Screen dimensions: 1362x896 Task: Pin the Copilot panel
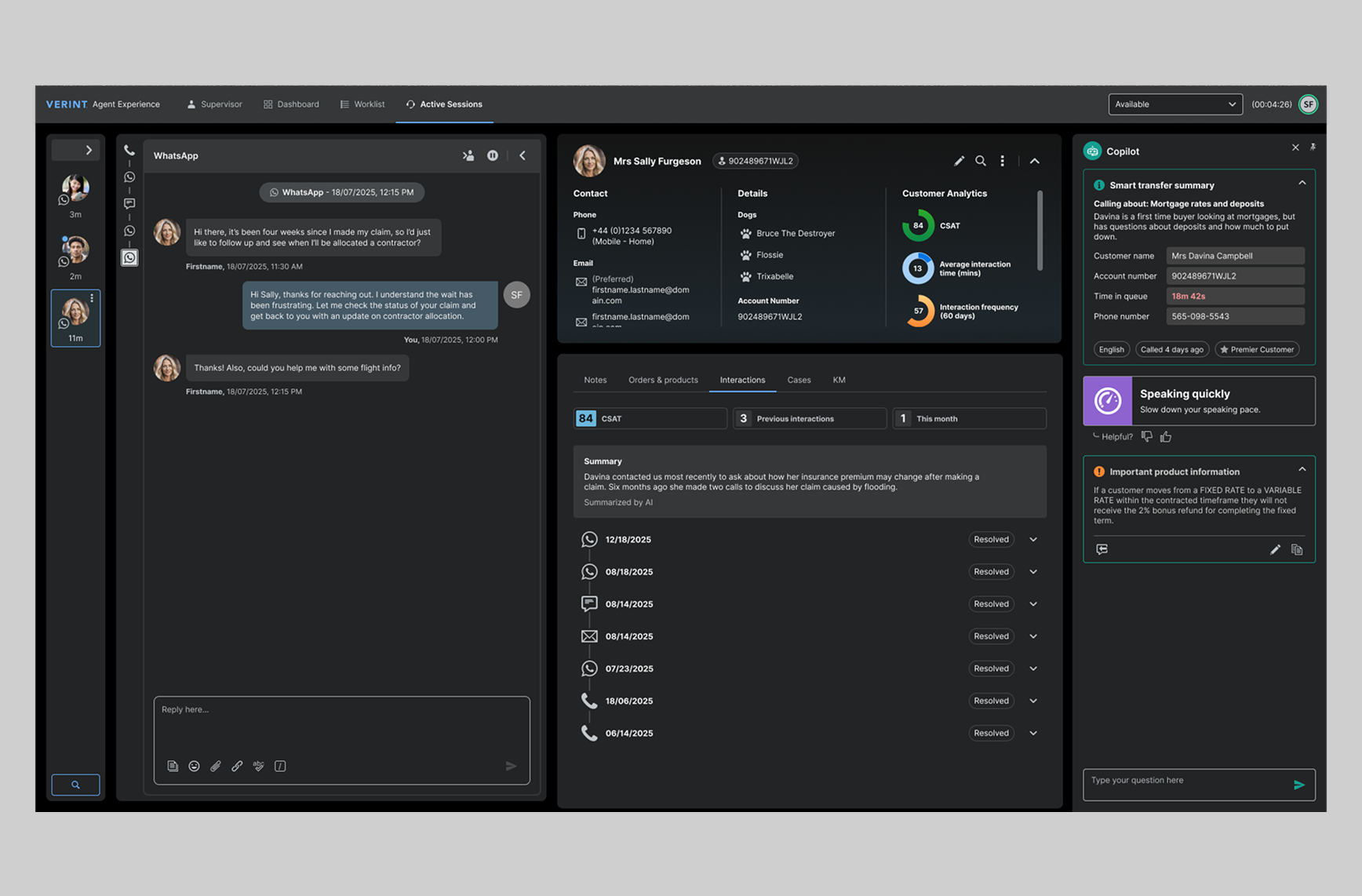point(1313,148)
